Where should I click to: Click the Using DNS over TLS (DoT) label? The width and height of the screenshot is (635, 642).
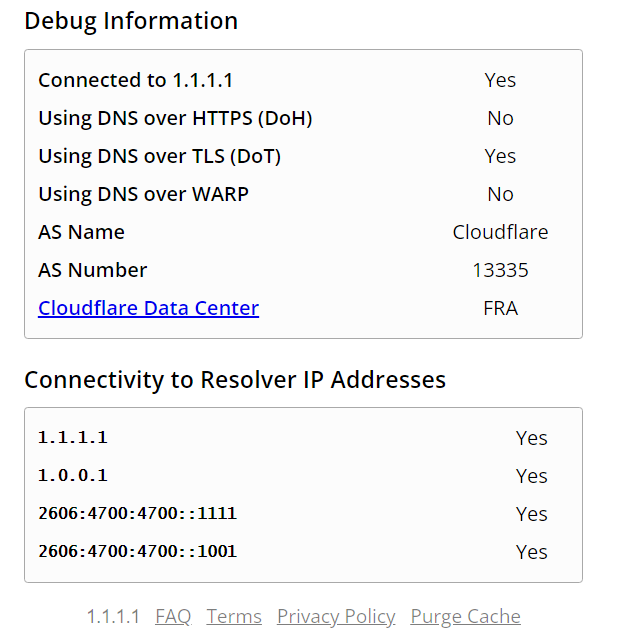[159, 156]
